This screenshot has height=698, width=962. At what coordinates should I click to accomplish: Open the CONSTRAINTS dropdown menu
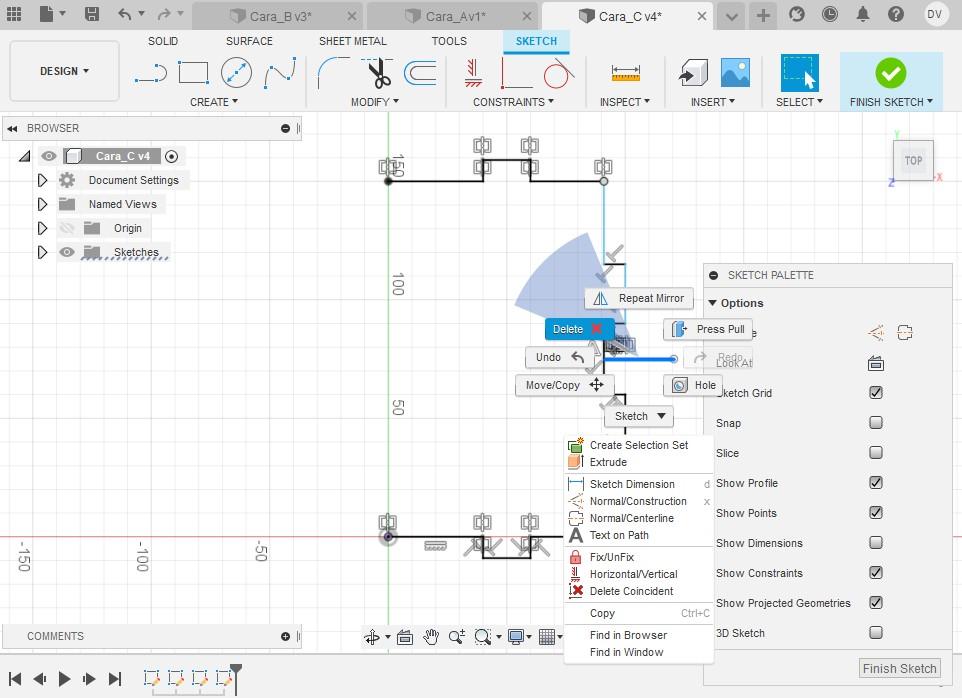513,102
